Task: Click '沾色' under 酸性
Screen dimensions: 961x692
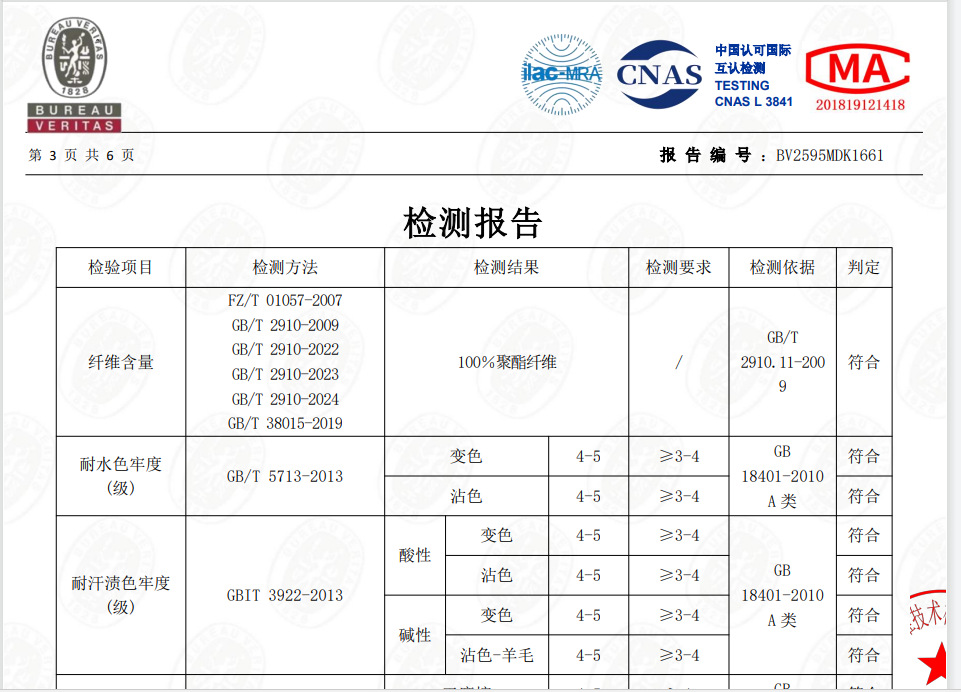Action: point(496,575)
